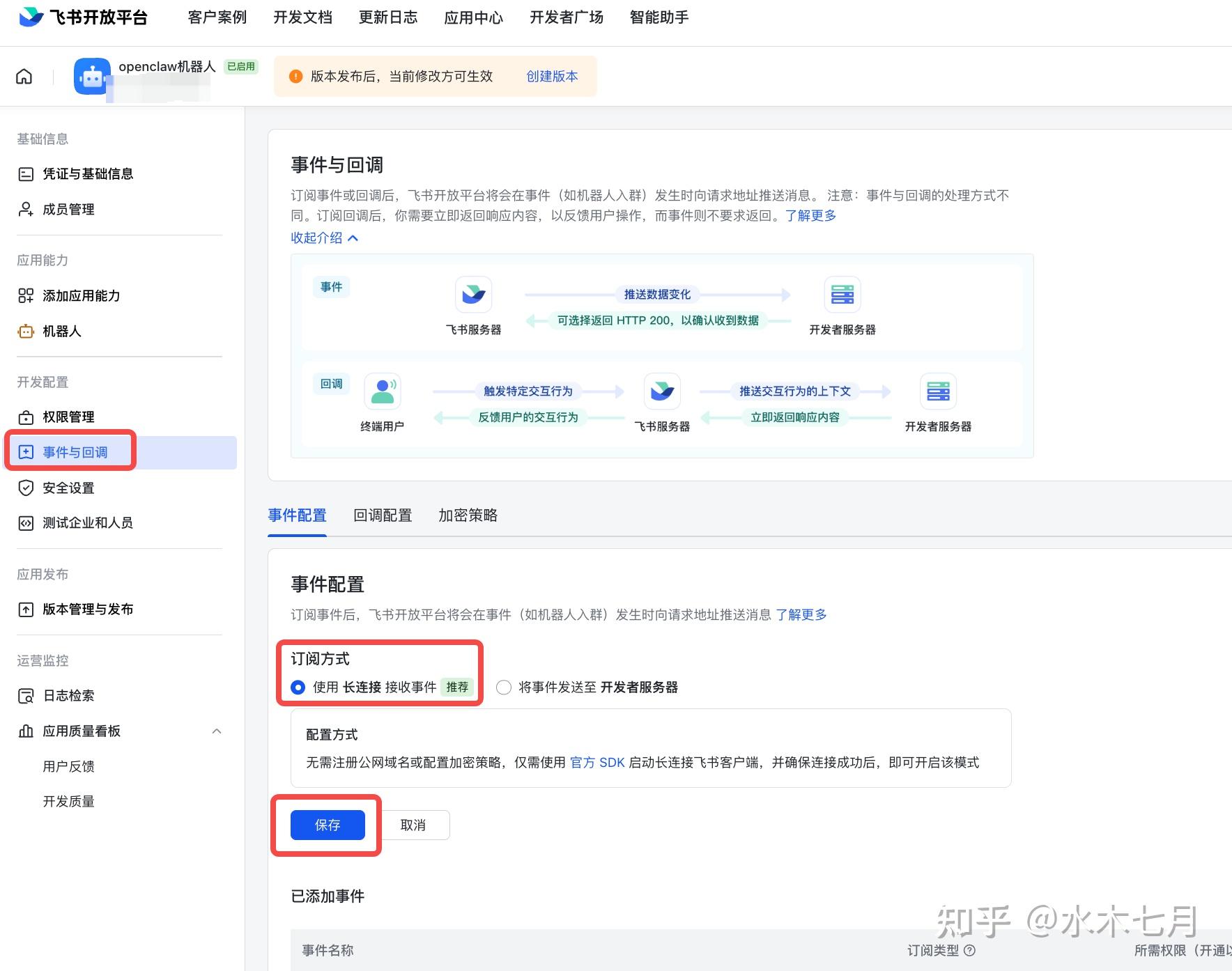The height and width of the screenshot is (971, 1232).
Task: Click the 终端用户 icon in callback diagram
Action: (x=383, y=391)
